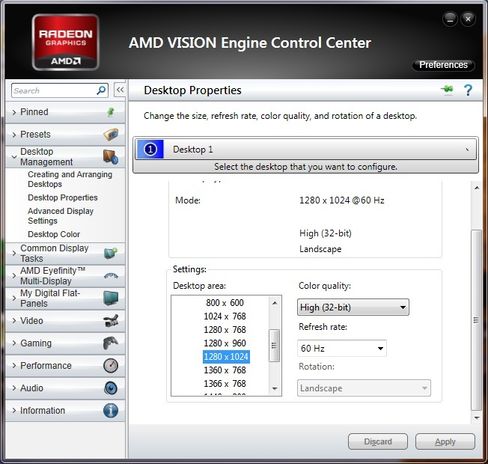Expand the Gaming section
The image size is (488, 464).
(14, 343)
